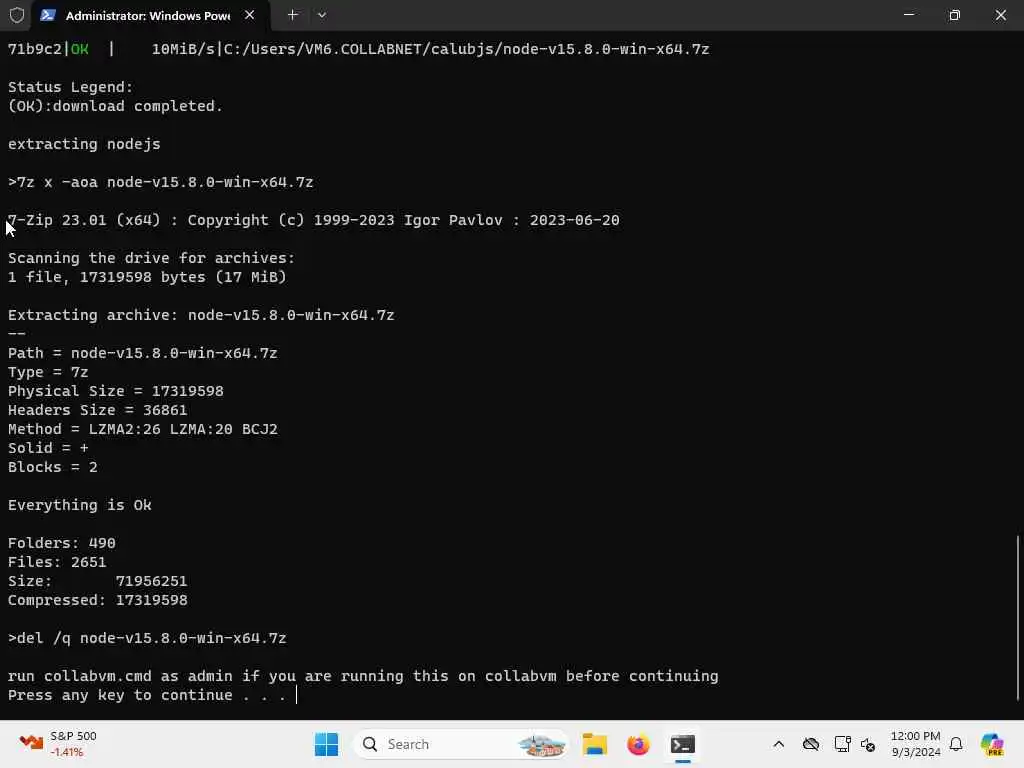Restore down the terminal window
1024x768 pixels.
point(954,14)
